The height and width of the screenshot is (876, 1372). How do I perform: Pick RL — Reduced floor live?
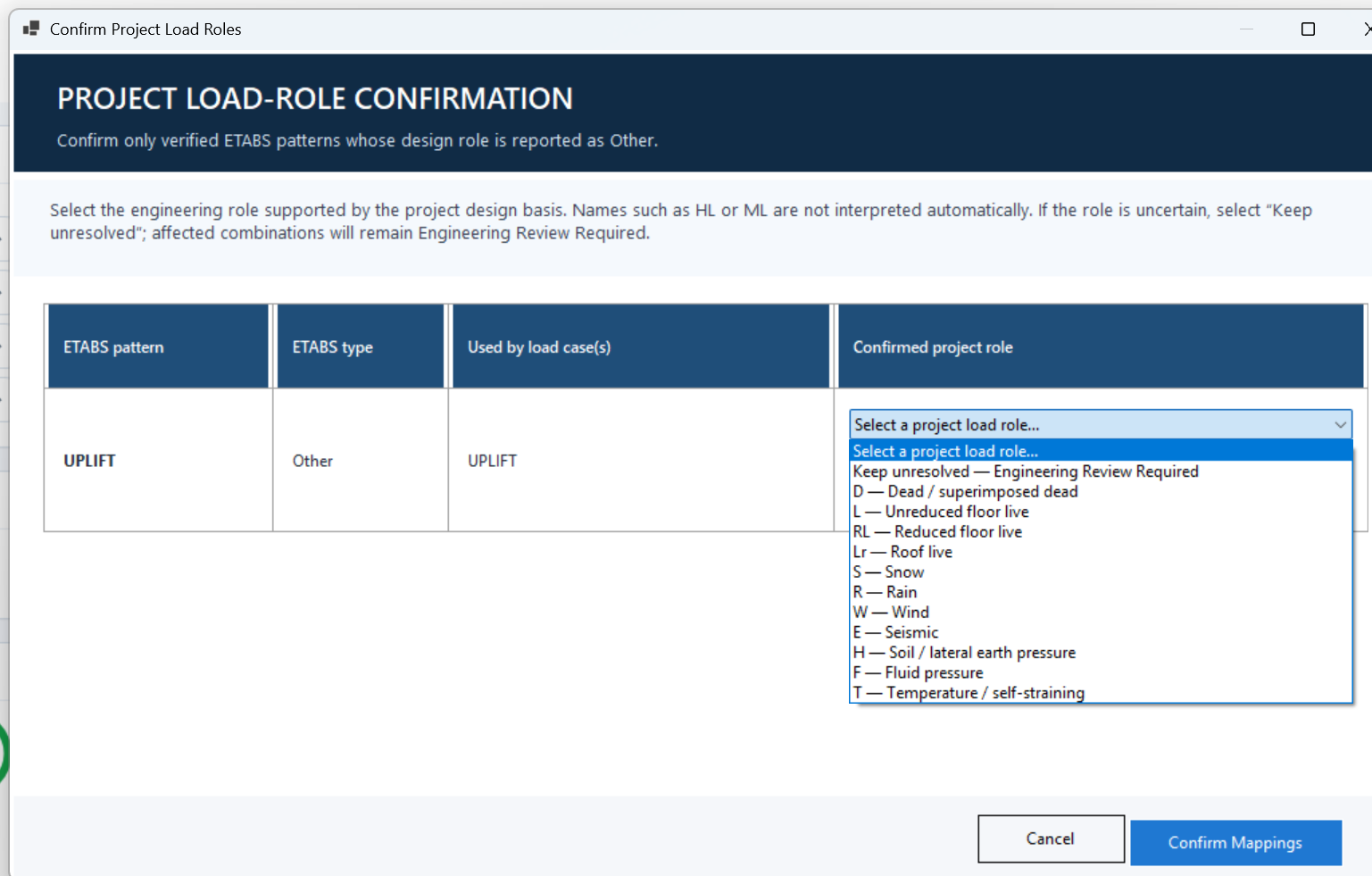pyautogui.click(x=1100, y=532)
